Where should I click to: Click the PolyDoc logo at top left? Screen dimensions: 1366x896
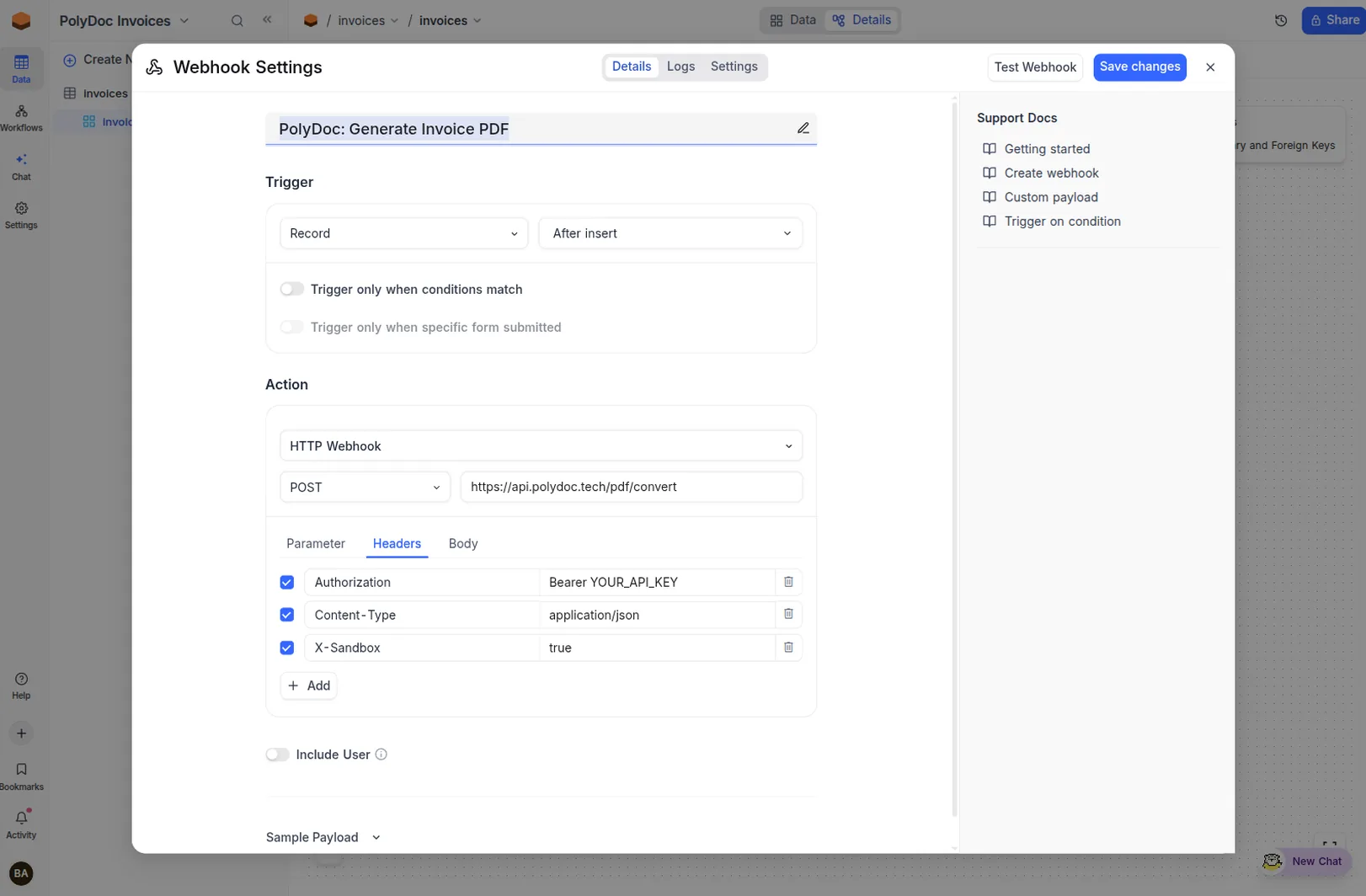tap(21, 20)
